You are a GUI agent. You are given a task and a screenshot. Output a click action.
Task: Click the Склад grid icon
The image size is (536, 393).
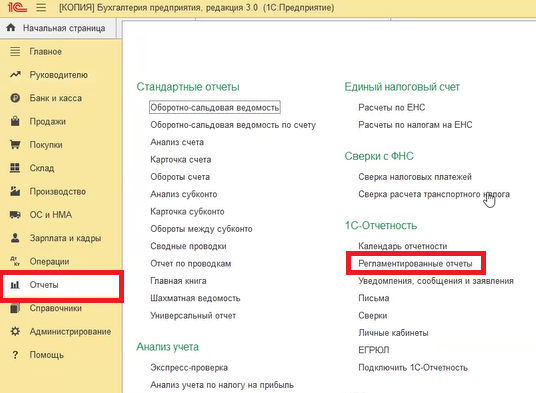tap(15, 168)
